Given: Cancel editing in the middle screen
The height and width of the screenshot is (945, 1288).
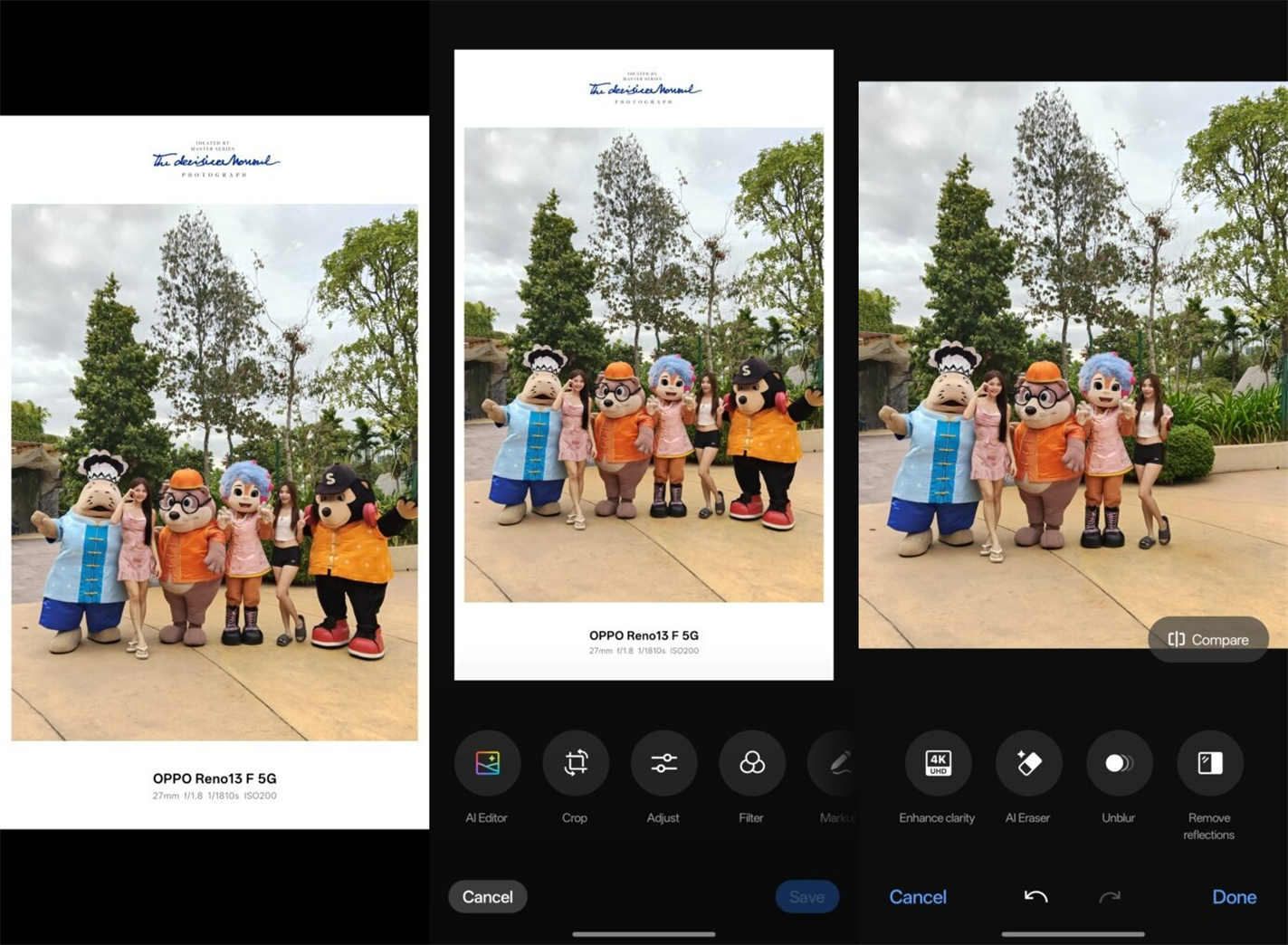Looking at the screenshot, I should (488, 896).
